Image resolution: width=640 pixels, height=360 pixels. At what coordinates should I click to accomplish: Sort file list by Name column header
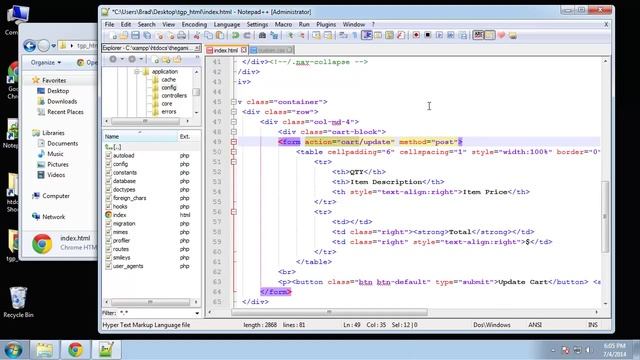[x=140, y=136]
